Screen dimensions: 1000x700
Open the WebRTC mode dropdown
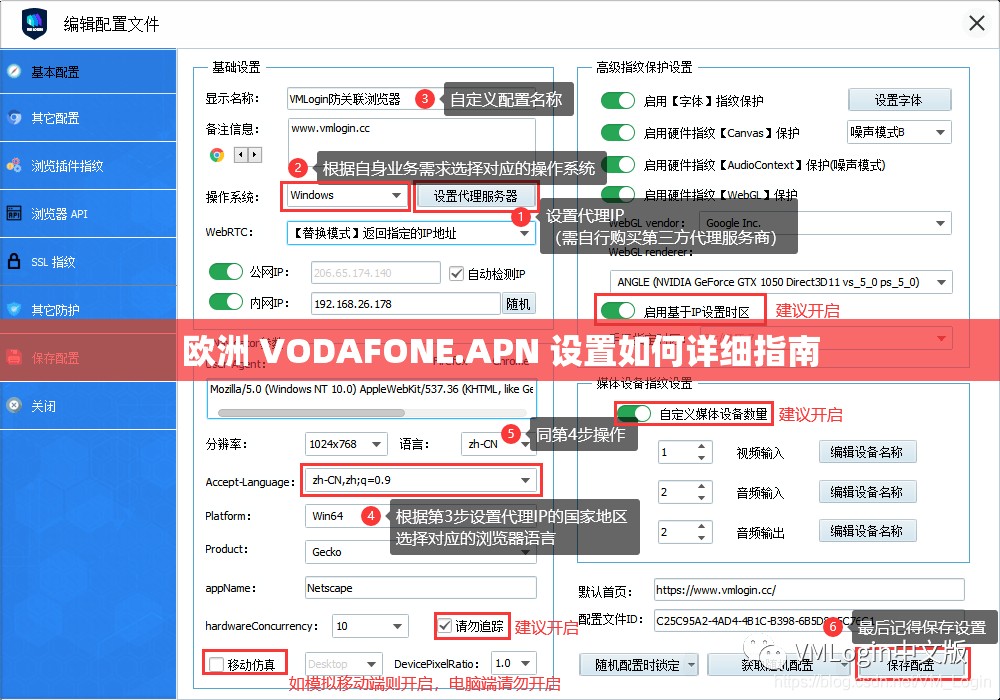pyautogui.click(x=411, y=233)
